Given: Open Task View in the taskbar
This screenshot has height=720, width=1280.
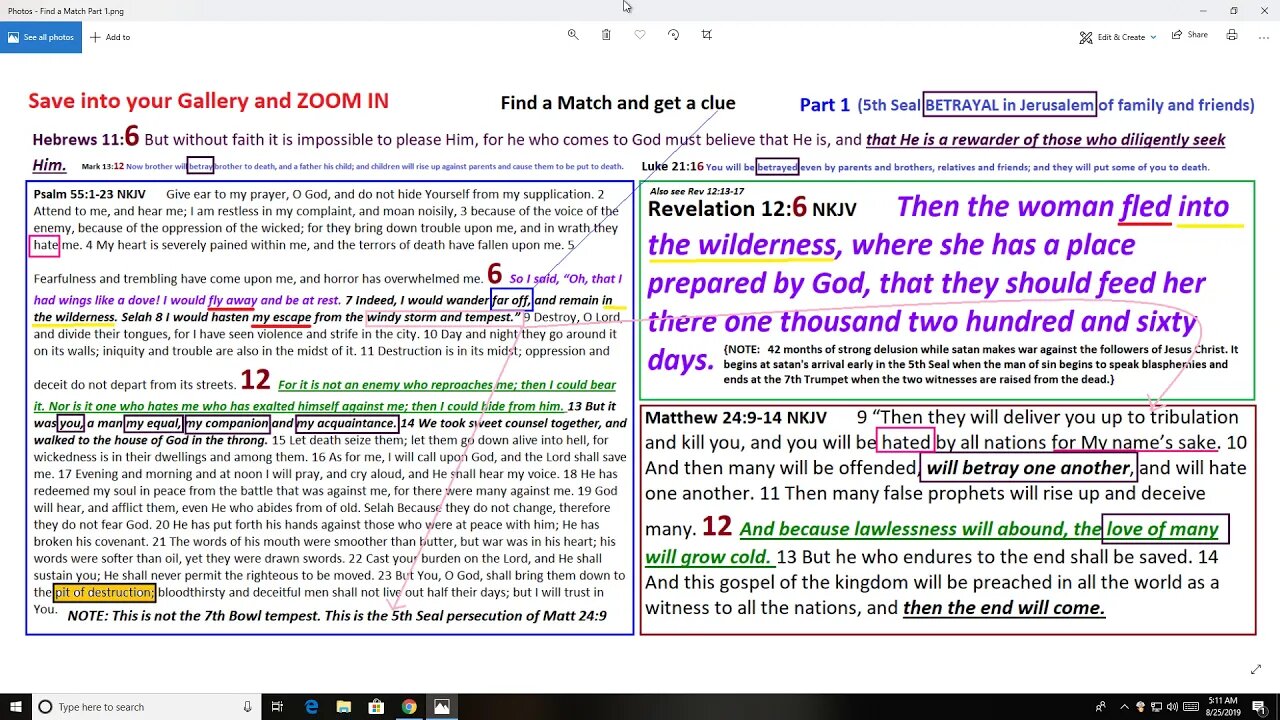Looking at the screenshot, I should tap(279, 706).
